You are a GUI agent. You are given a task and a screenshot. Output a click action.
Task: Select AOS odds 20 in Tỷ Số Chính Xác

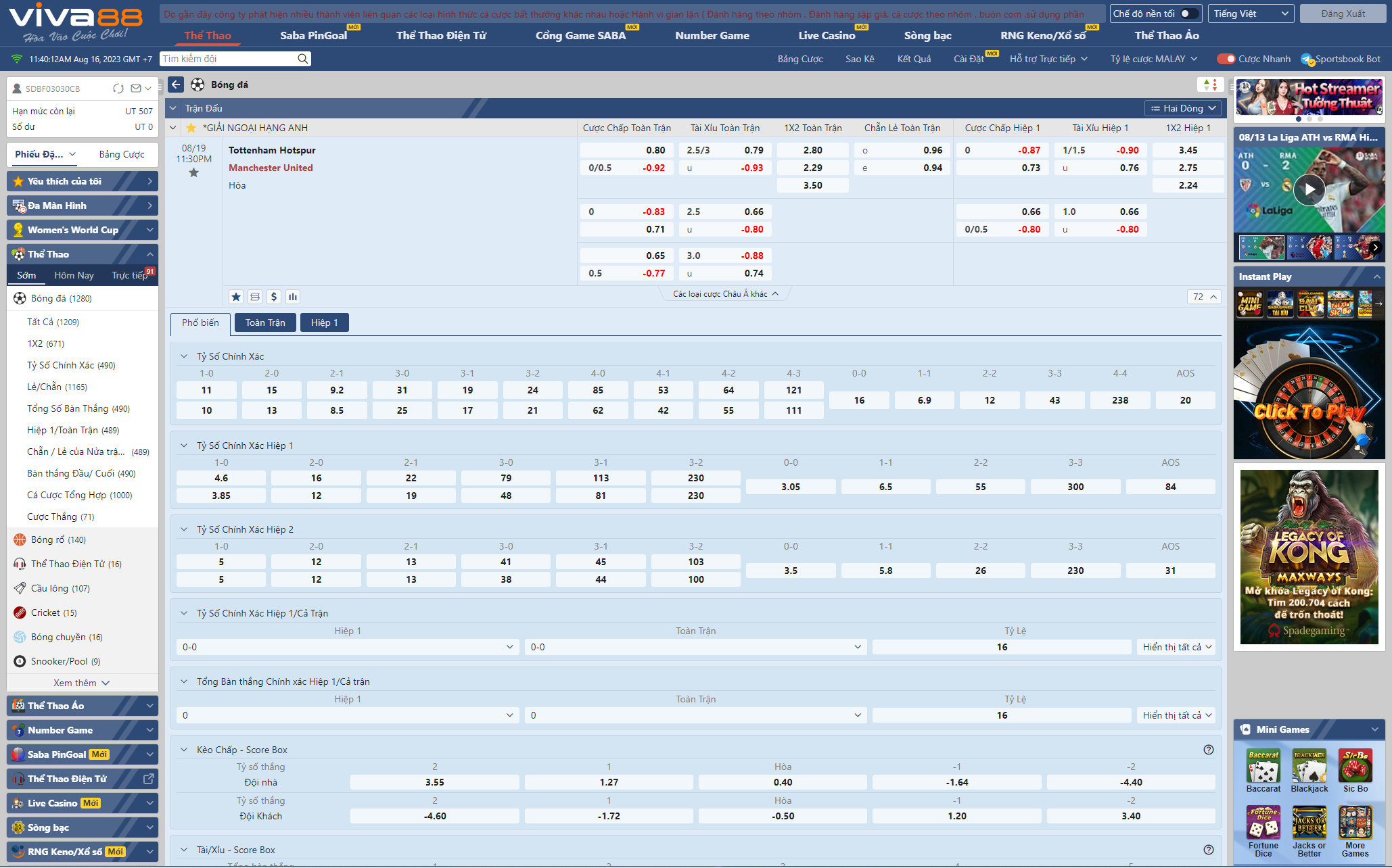click(x=1185, y=400)
